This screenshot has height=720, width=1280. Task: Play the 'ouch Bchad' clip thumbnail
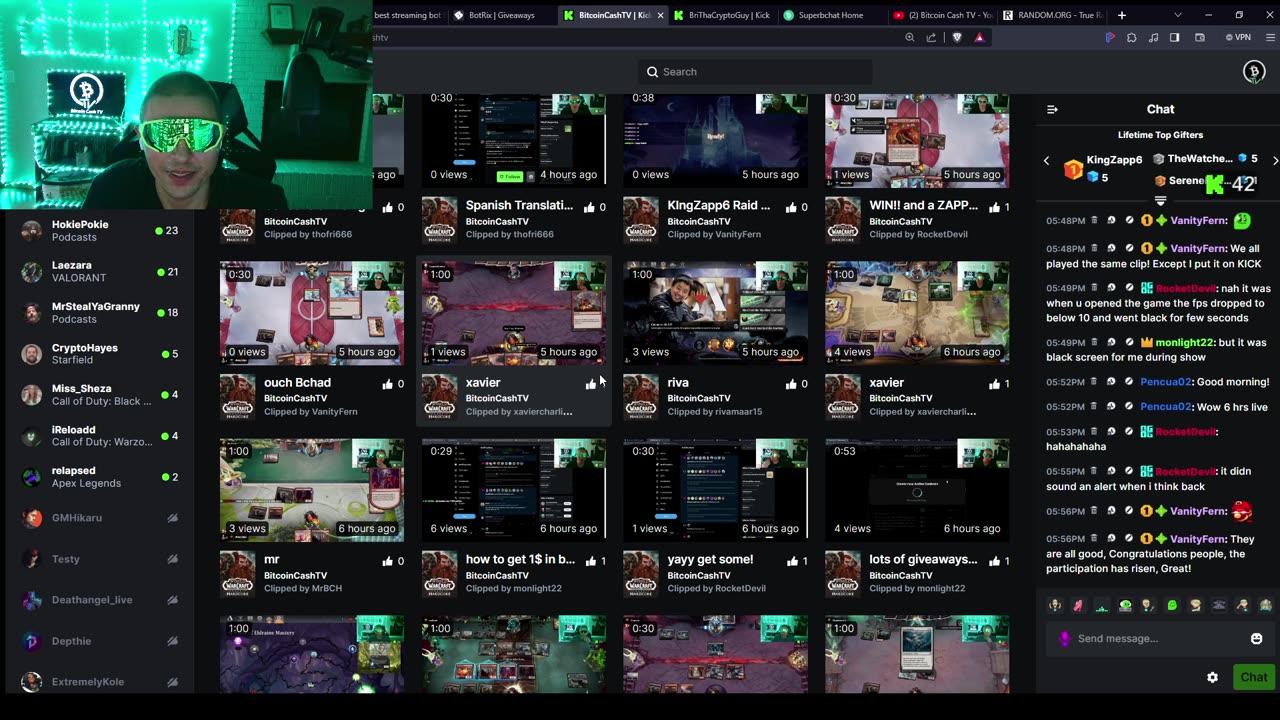(312, 313)
